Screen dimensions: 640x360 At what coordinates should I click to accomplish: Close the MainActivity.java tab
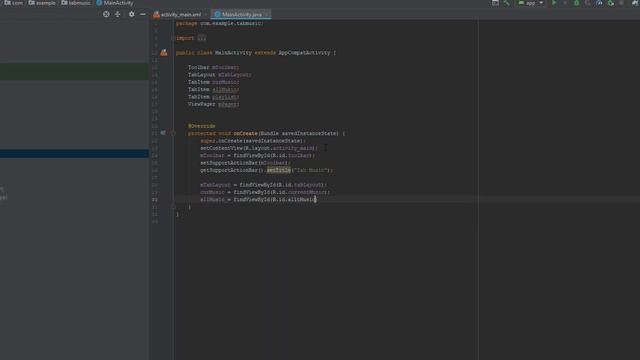click(267, 15)
